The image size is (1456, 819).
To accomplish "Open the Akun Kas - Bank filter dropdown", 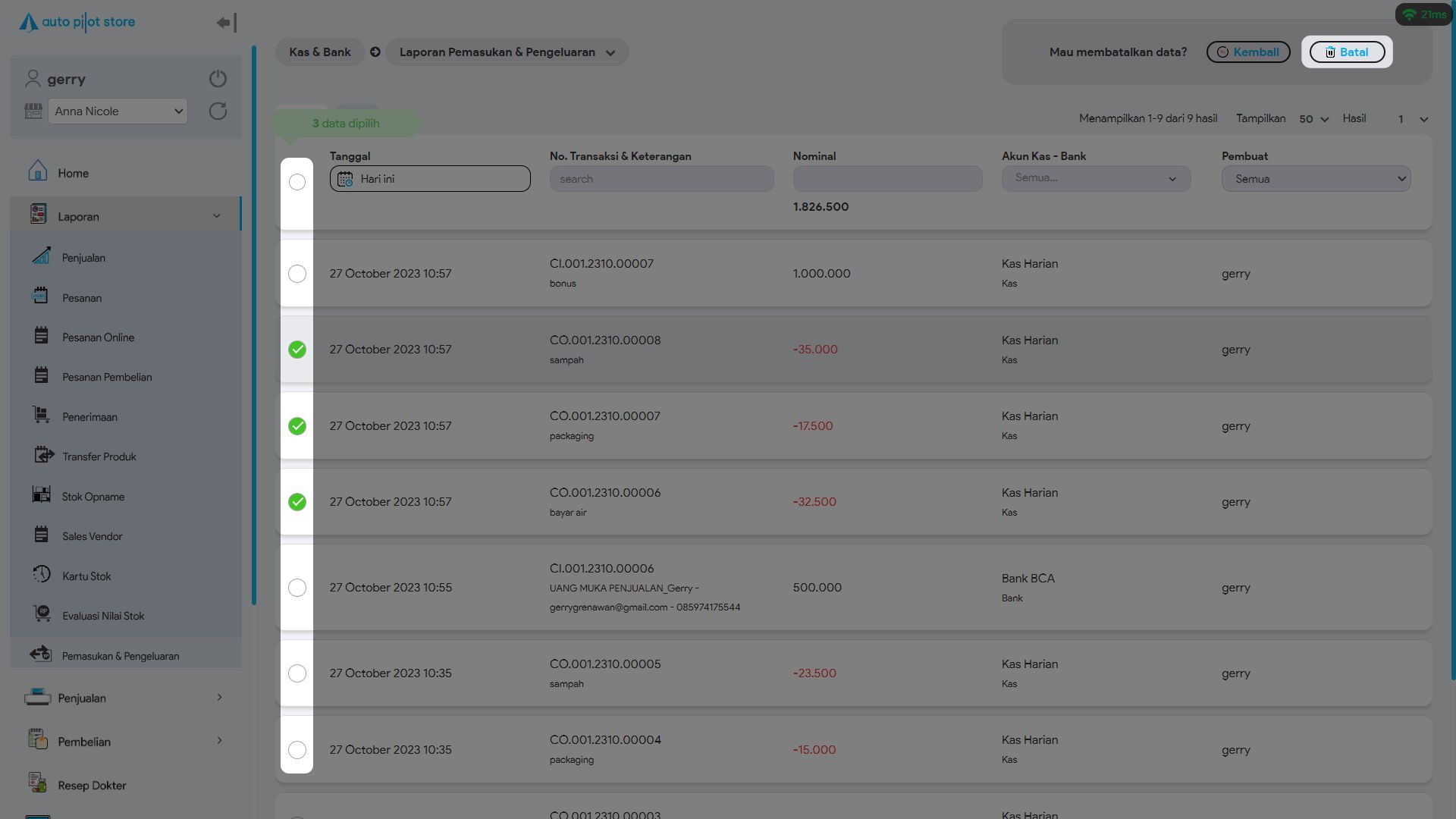I will (x=1096, y=179).
